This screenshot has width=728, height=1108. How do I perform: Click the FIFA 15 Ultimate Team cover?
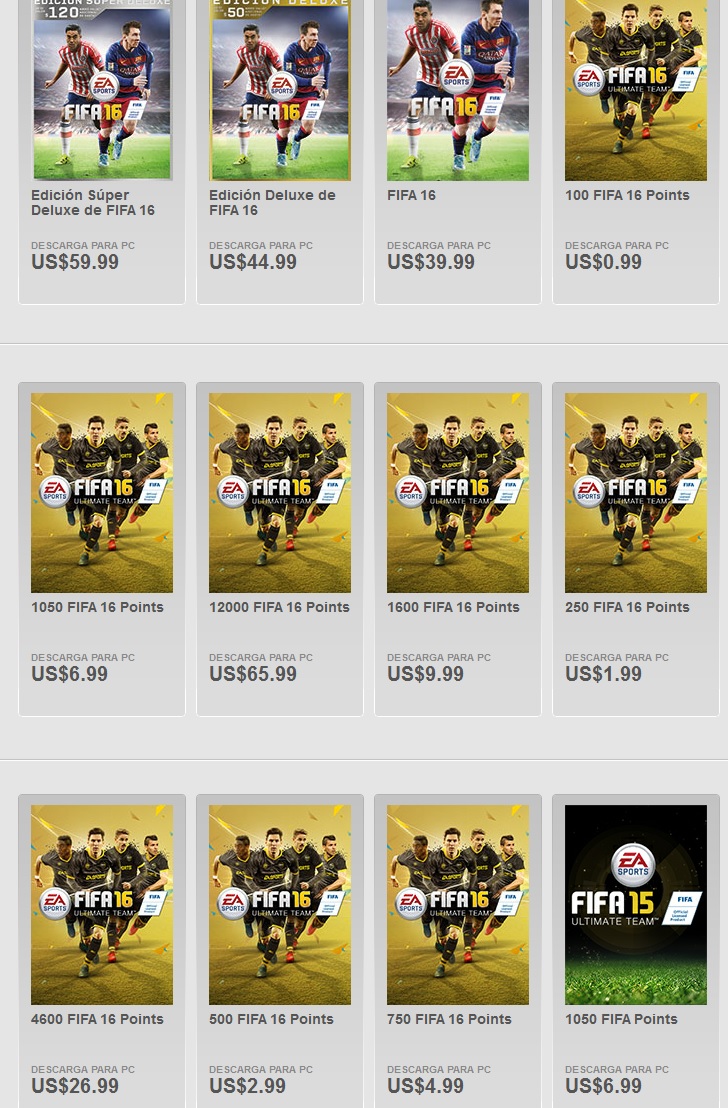click(x=636, y=904)
